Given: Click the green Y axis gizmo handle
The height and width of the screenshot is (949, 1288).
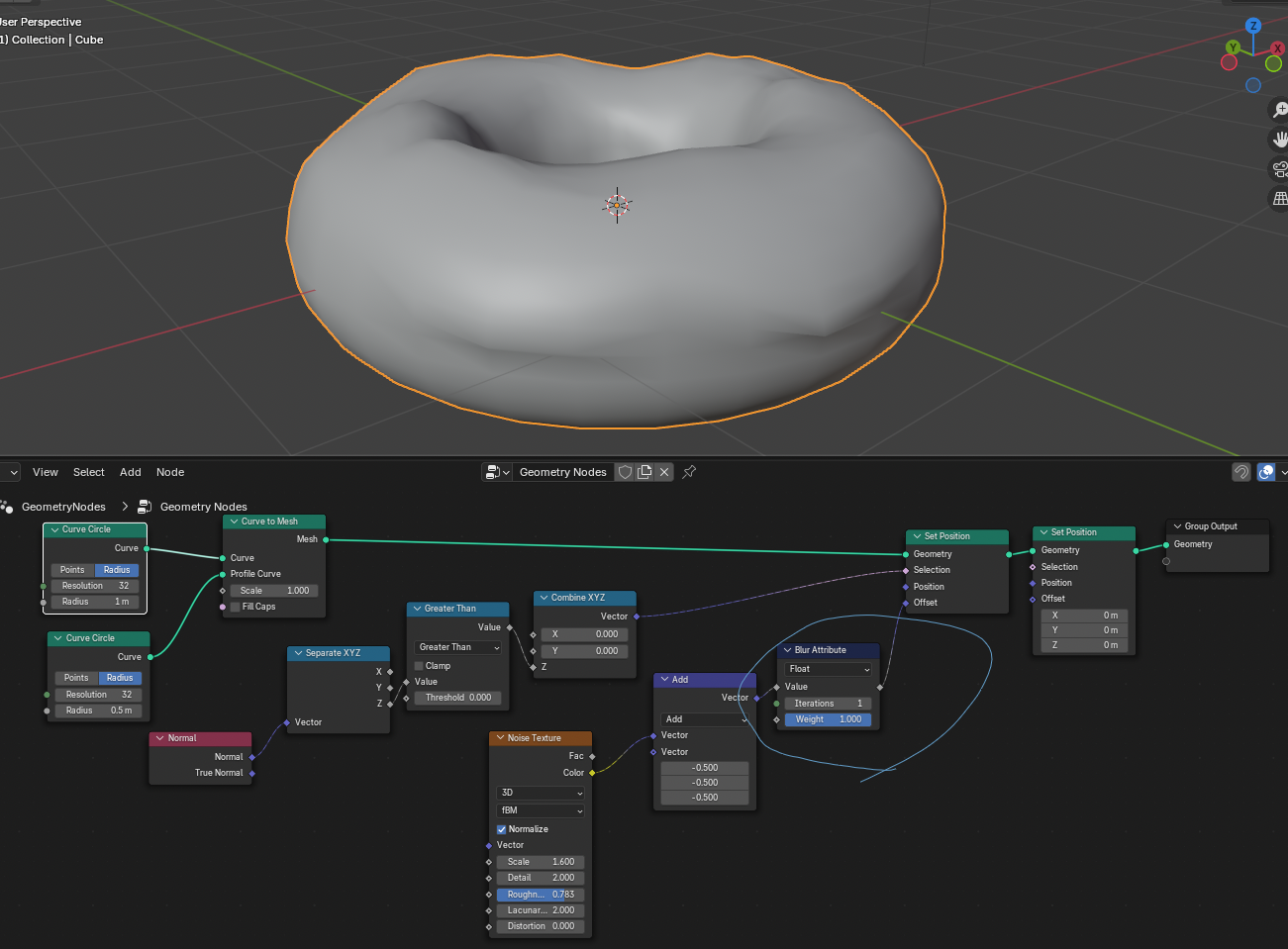Looking at the screenshot, I should pos(1233,47).
